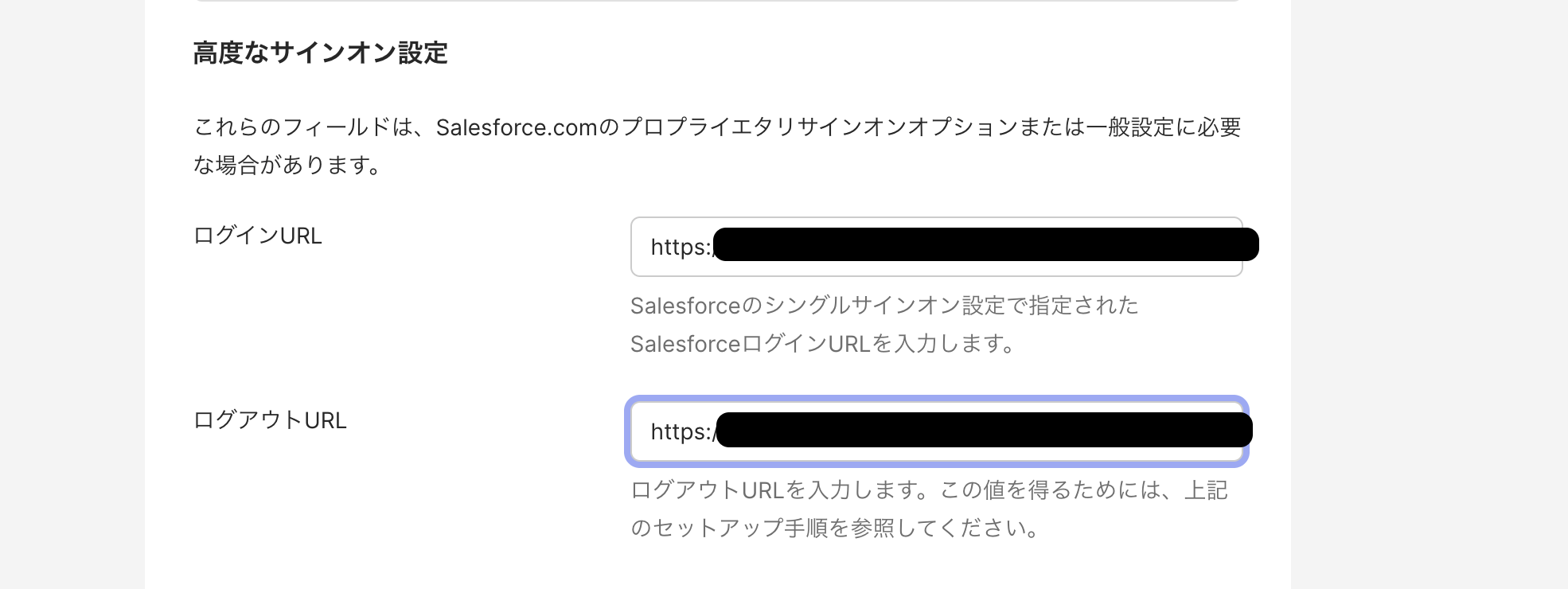Click the left edge of the logout URL field

(632, 431)
